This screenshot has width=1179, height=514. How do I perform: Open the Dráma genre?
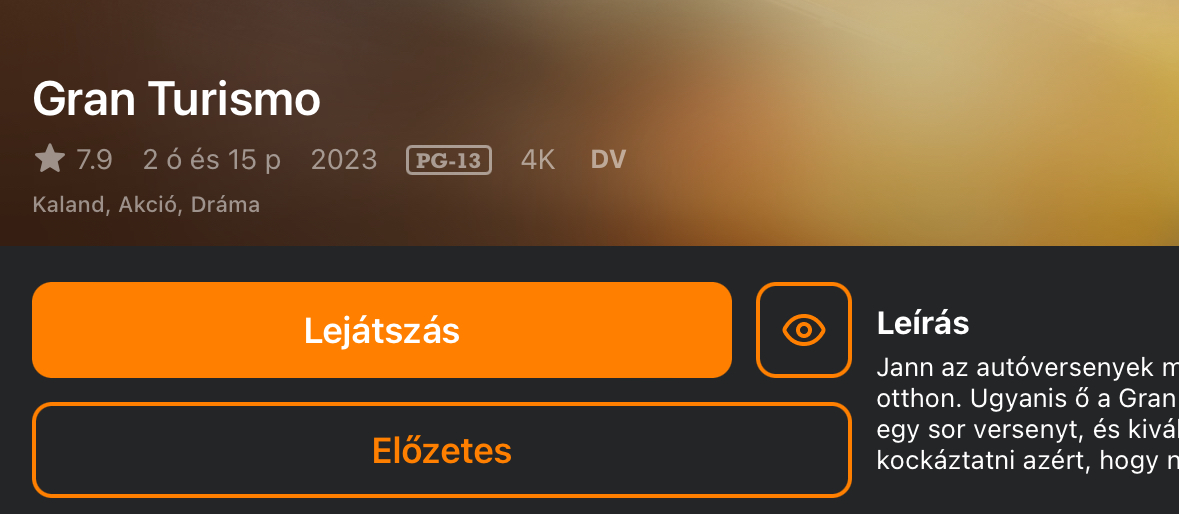click(x=226, y=205)
